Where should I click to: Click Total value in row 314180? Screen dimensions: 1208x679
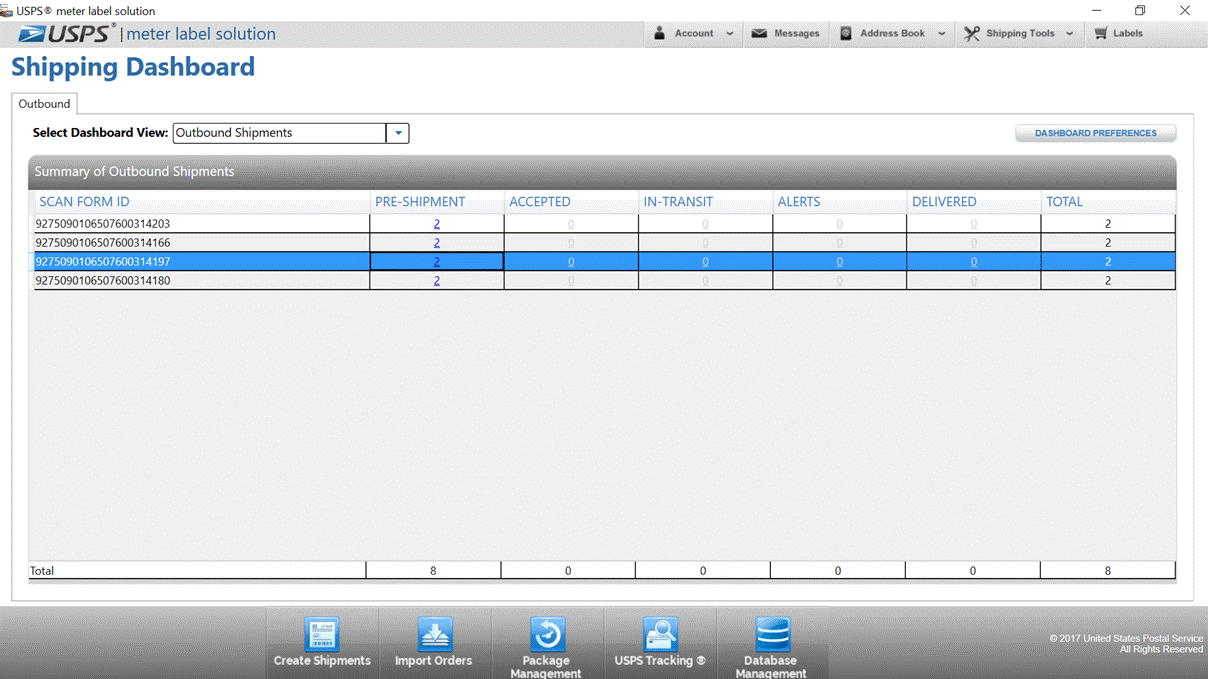pyautogui.click(x=1108, y=281)
